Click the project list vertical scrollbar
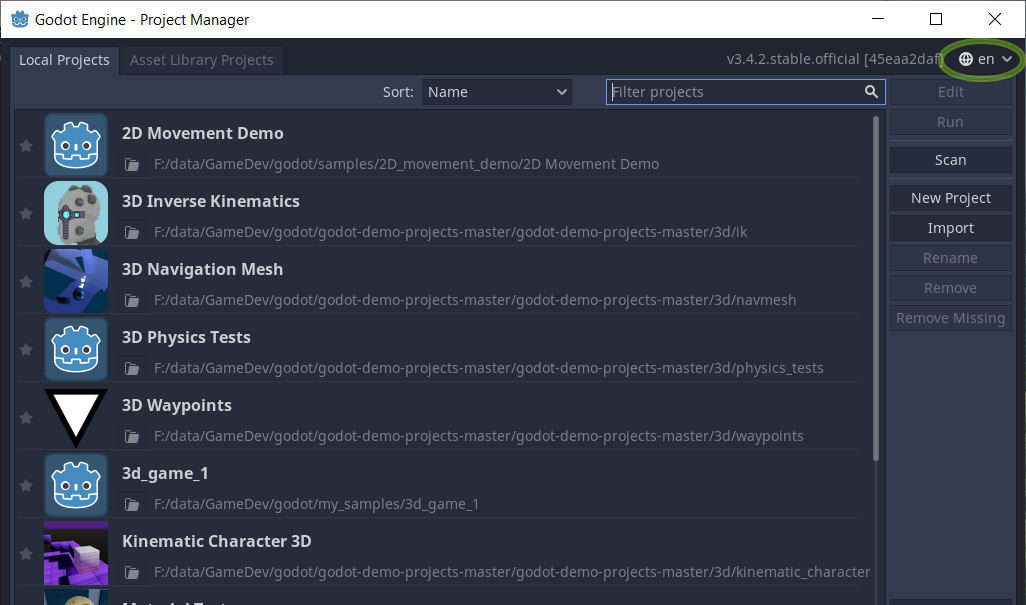This screenshot has height=605, width=1026. click(876, 288)
